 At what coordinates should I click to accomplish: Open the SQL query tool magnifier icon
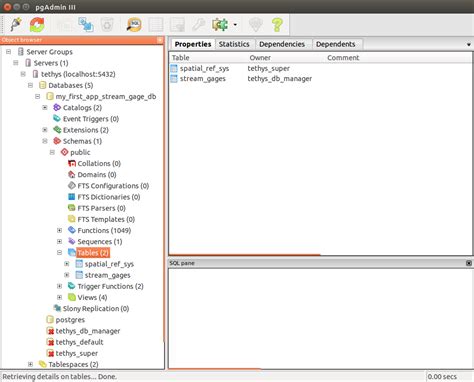134,25
